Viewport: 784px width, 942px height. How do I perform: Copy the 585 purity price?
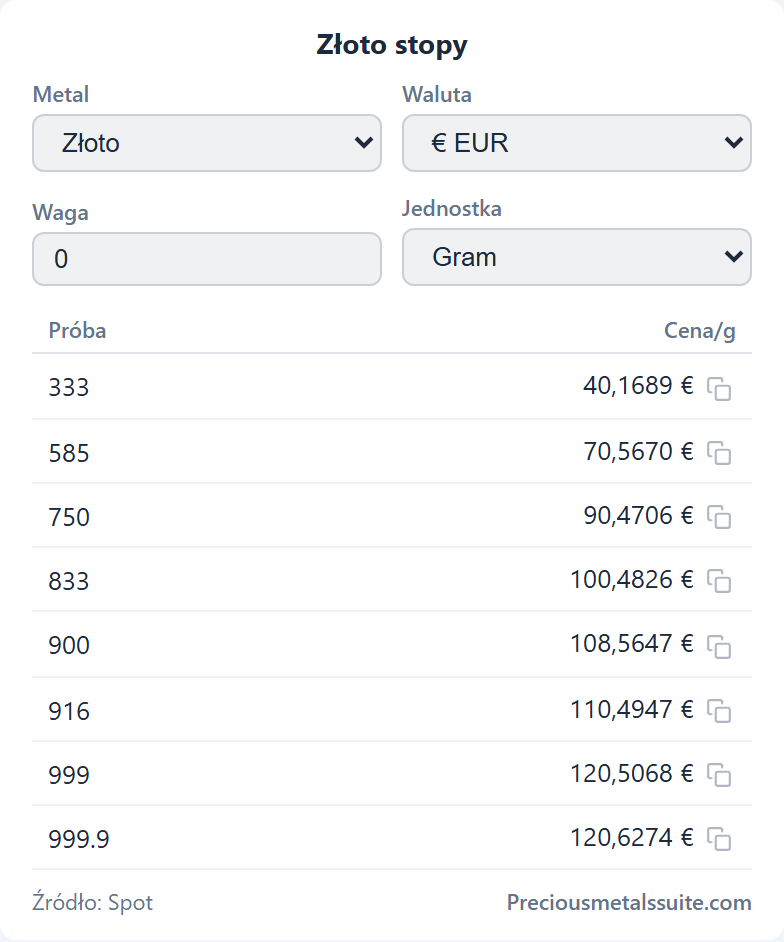(719, 453)
